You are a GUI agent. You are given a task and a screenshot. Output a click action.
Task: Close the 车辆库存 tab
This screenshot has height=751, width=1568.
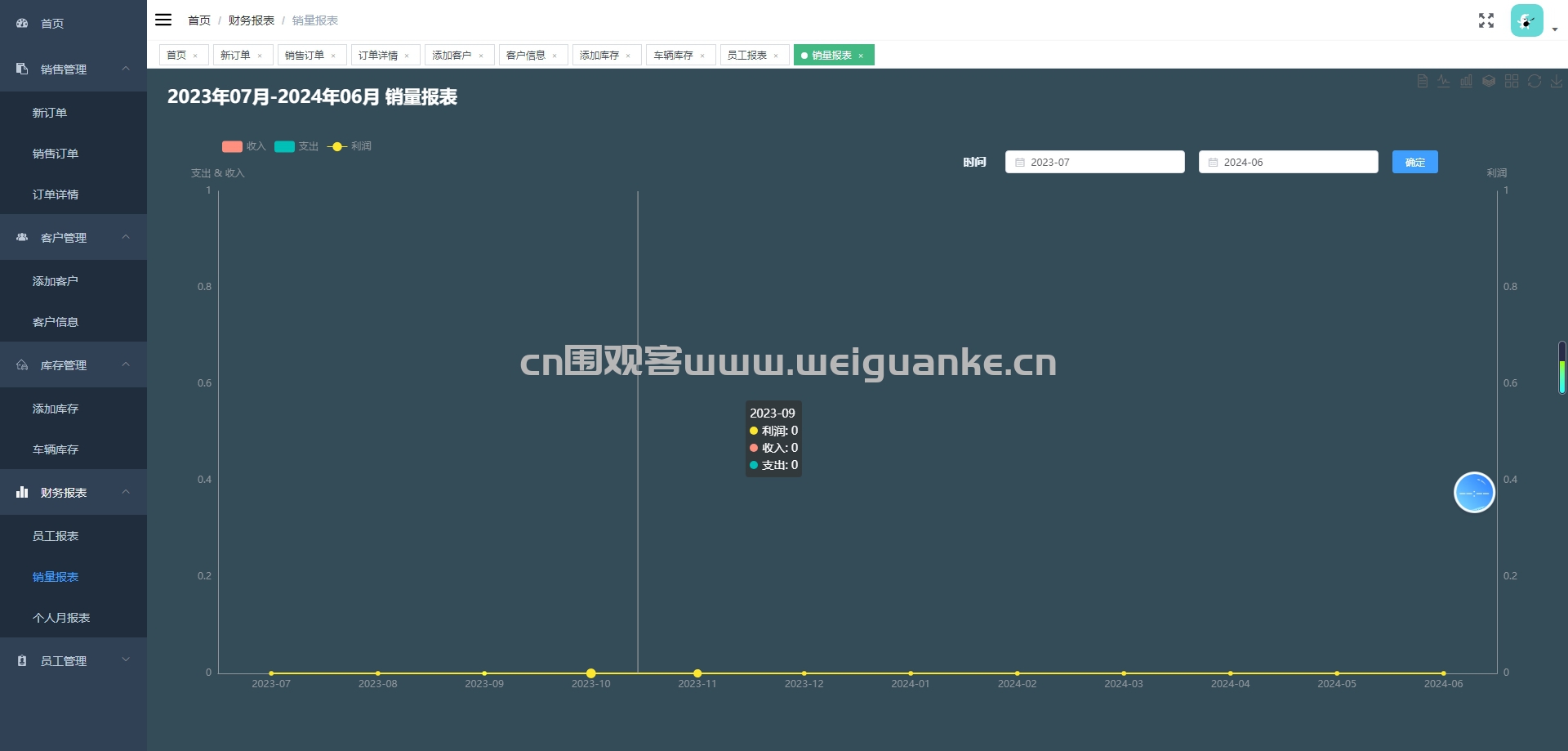click(702, 56)
